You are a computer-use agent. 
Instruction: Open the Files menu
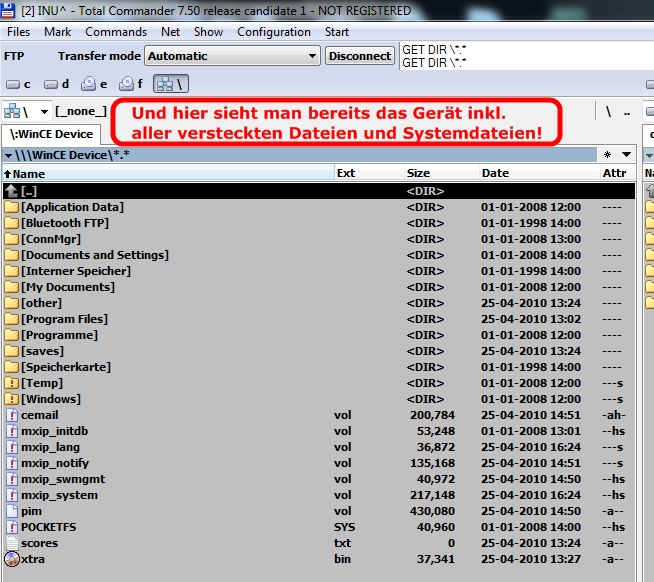tap(18, 32)
